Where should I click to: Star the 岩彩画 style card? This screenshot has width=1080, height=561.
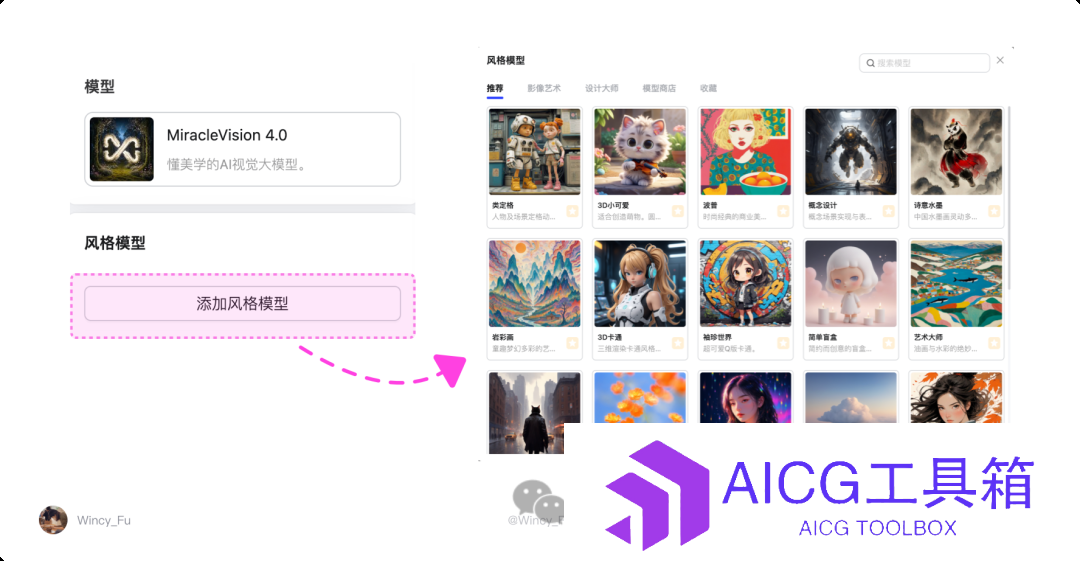pyautogui.click(x=572, y=343)
